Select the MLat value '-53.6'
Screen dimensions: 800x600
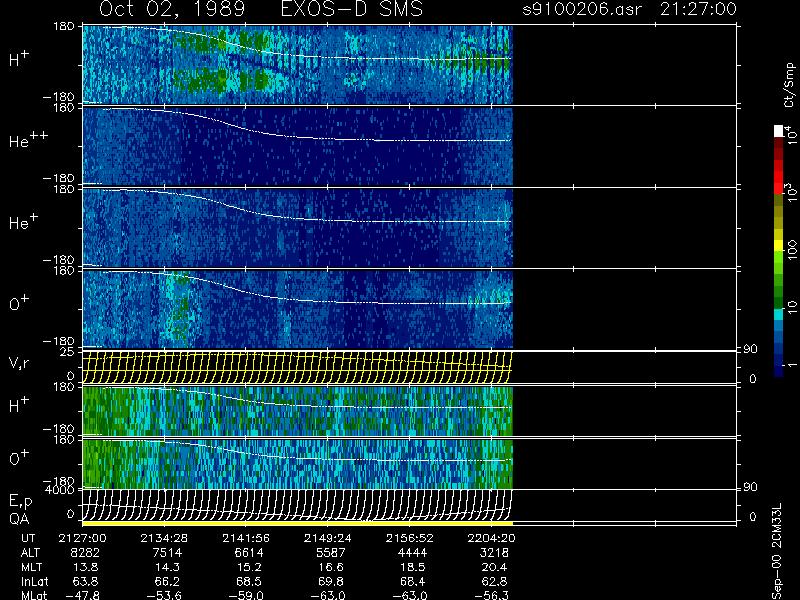164,595
